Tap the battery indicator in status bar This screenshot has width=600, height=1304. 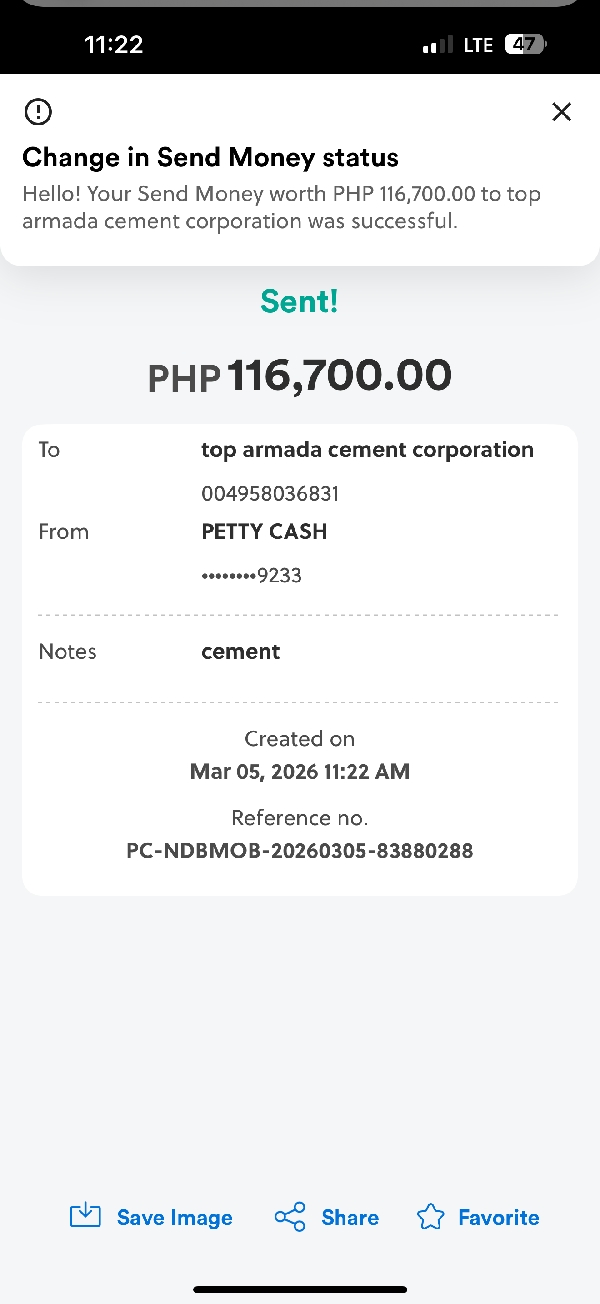pyautogui.click(x=525, y=45)
